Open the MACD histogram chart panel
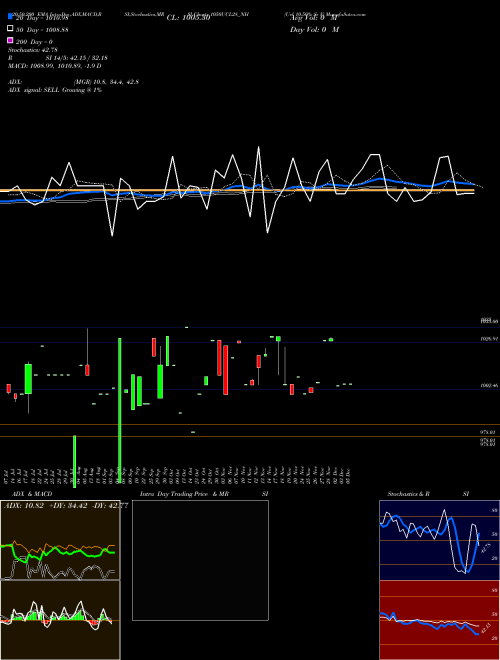Screen dimensions: 500x660 point(60,620)
